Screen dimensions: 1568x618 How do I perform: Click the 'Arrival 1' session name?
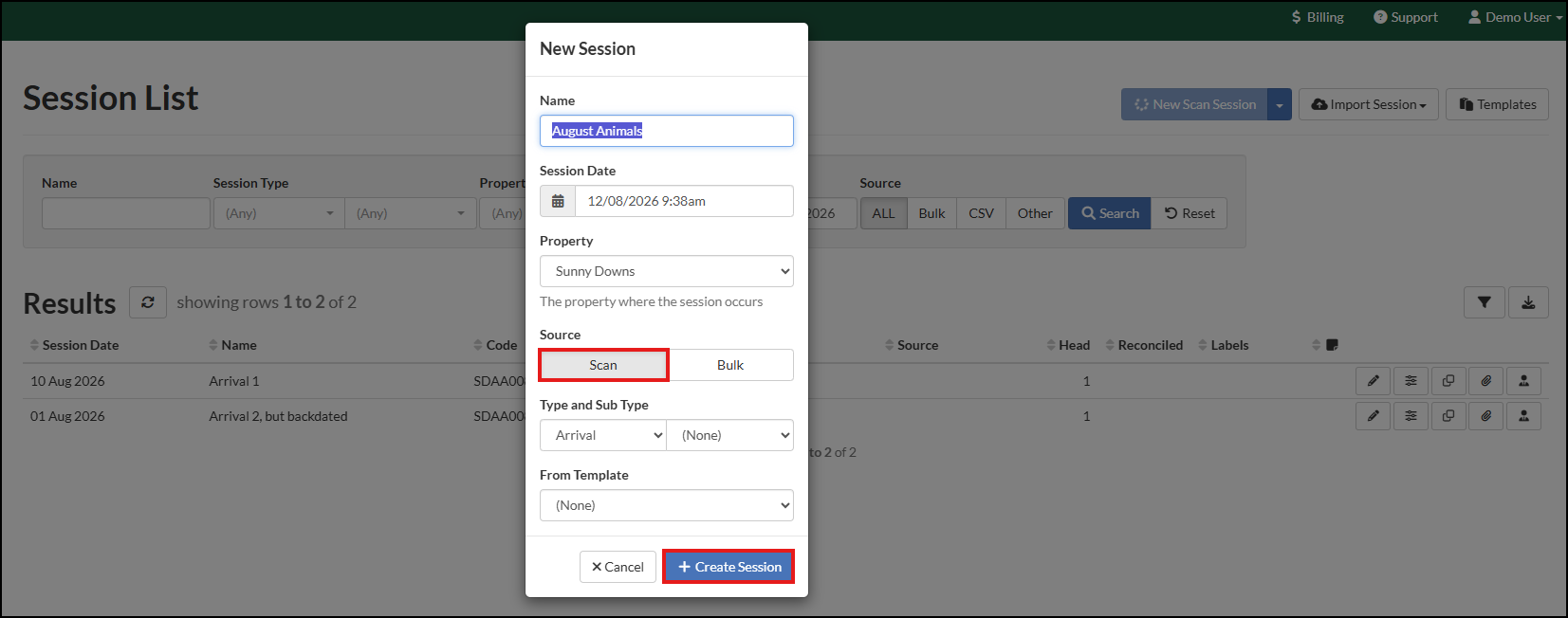click(x=234, y=381)
